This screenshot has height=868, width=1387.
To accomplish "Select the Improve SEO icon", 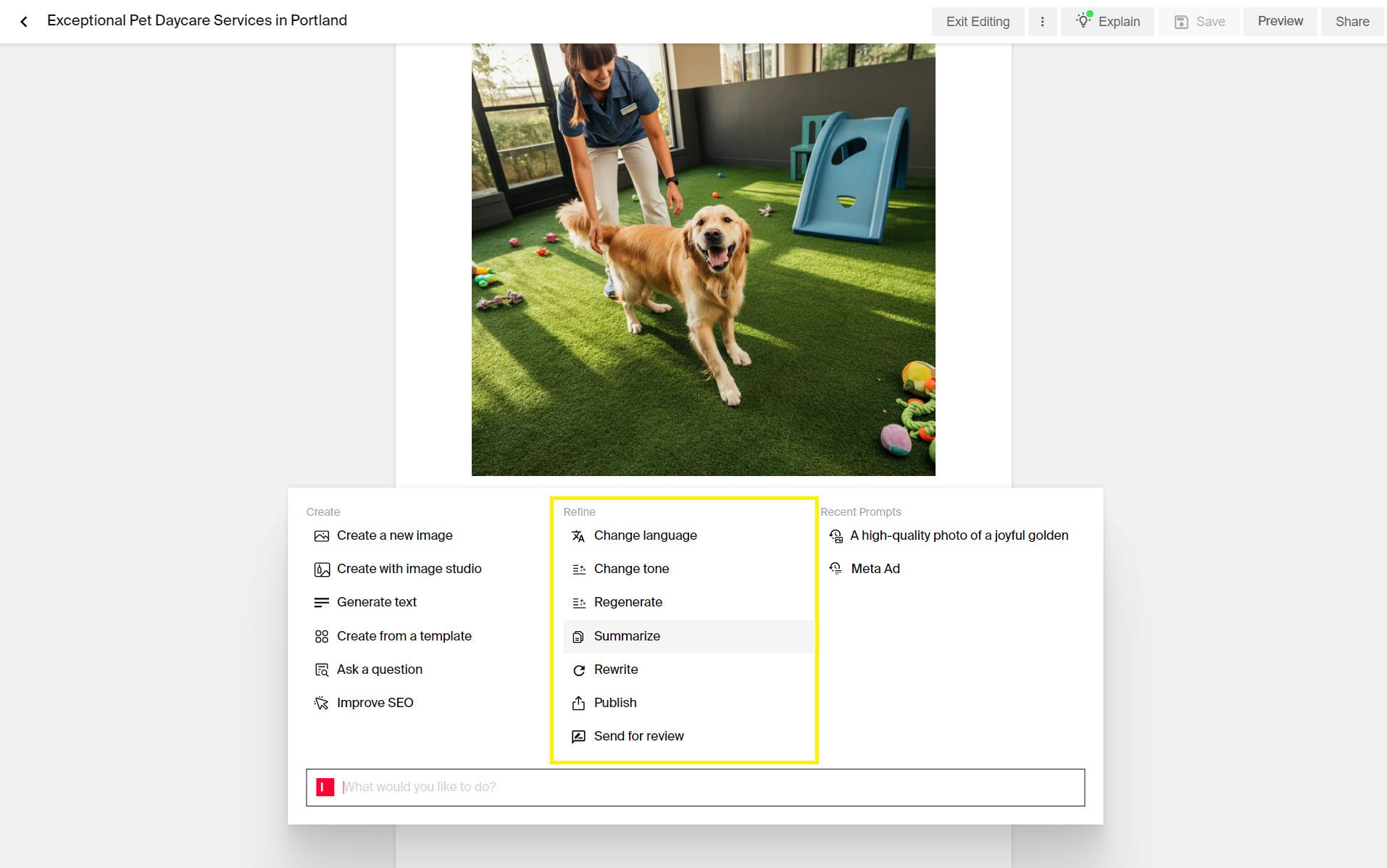I will (x=321, y=702).
